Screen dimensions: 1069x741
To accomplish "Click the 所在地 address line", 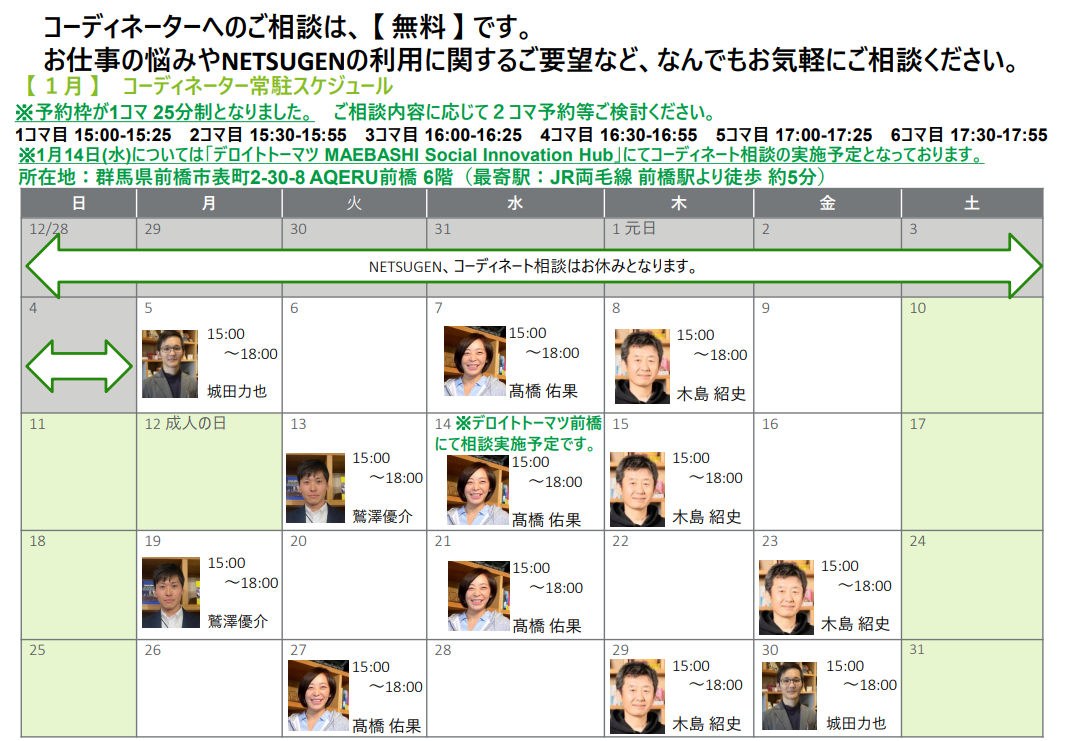I will pos(420,177).
